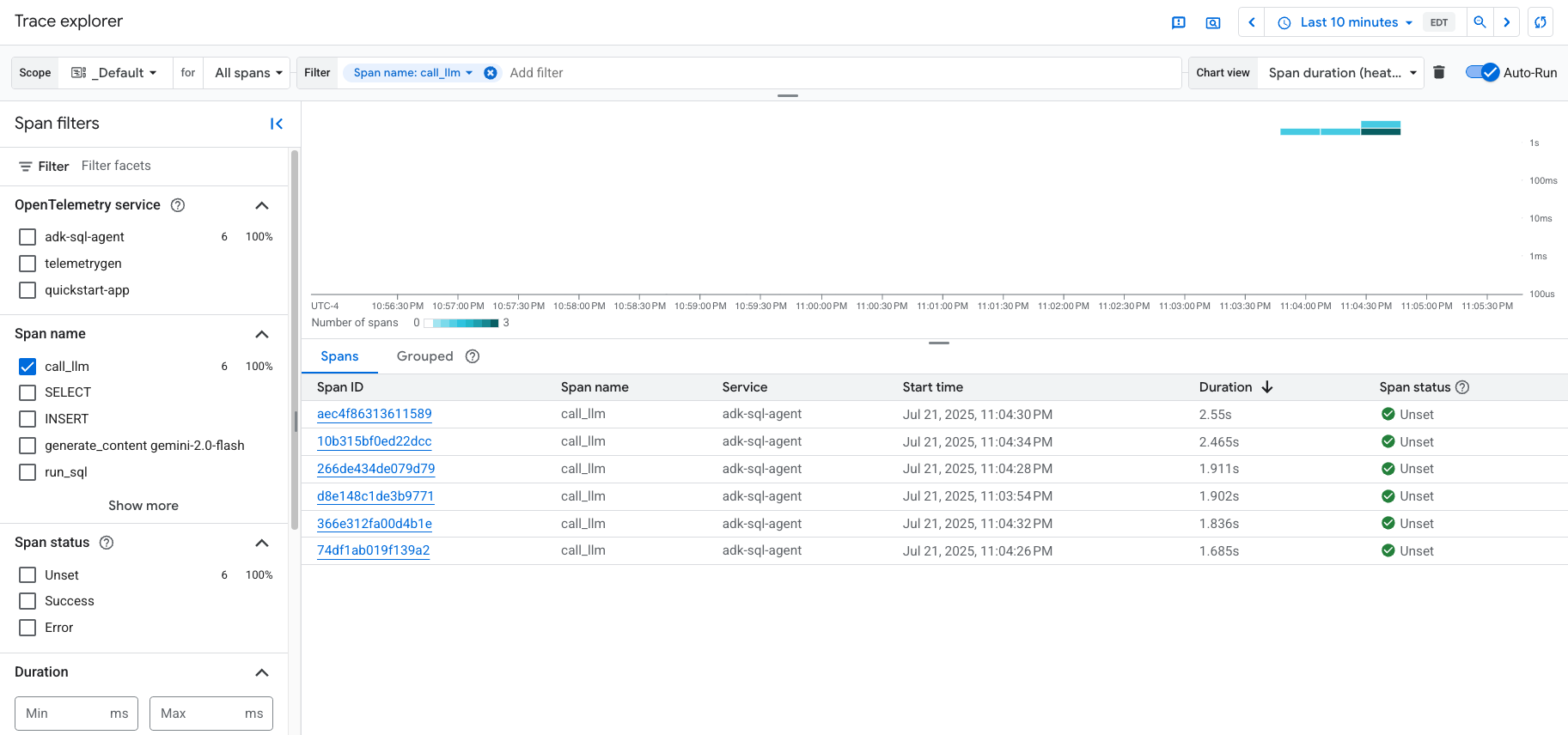1568x735 pixels.
Task: Open help for Span status facet
Action: (x=107, y=543)
